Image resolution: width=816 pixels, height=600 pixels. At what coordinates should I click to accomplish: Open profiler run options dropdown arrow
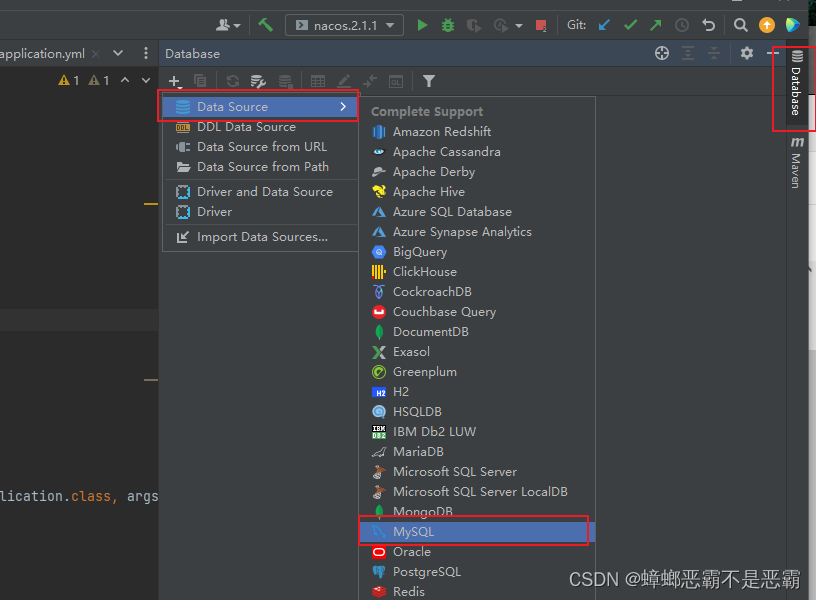pos(519,25)
